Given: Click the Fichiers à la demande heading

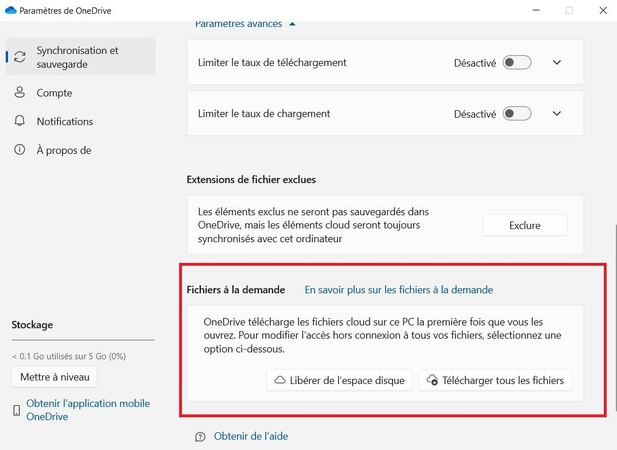Looking at the screenshot, I should (x=236, y=290).
